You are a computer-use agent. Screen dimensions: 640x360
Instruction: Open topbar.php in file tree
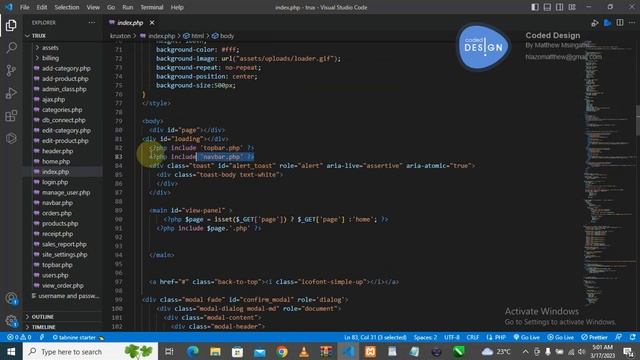[x=57, y=265]
